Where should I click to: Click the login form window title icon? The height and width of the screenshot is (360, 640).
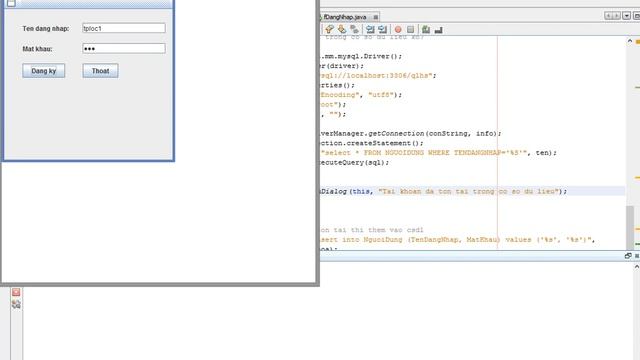11,3
